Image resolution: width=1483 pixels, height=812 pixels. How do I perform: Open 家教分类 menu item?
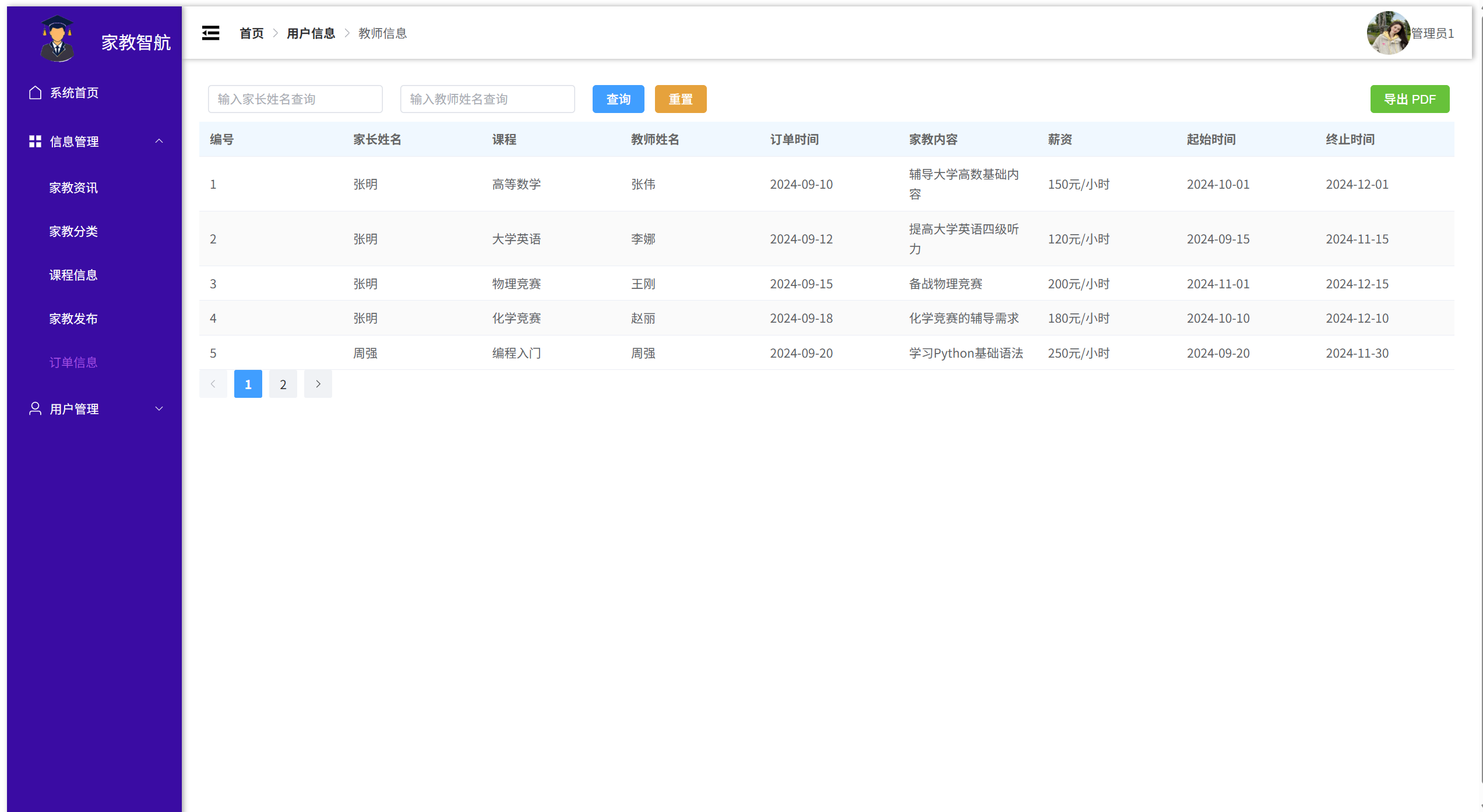(x=73, y=231)
